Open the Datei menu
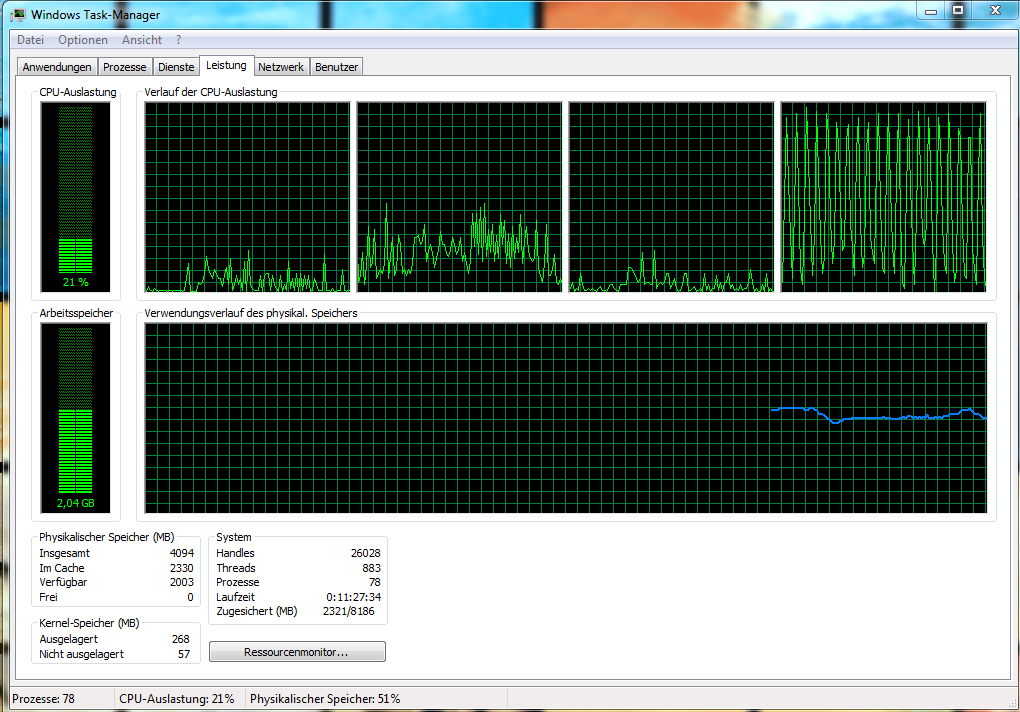The width and height of the screenshot is (1020, 712). pos(31,40)
